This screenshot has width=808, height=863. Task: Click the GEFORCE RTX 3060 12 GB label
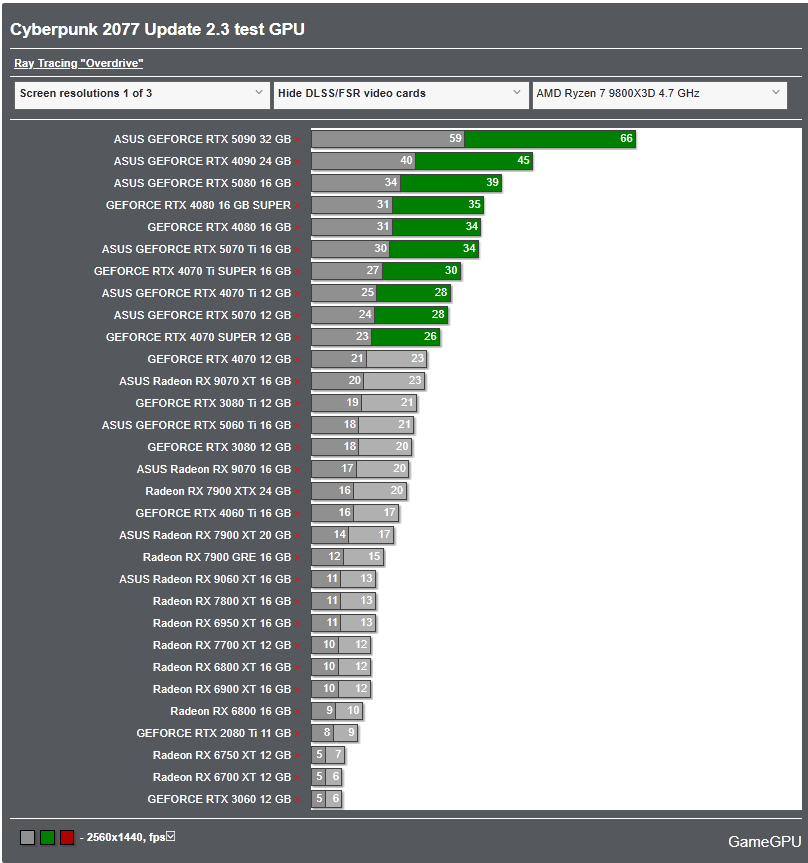[x=219, y=800]
